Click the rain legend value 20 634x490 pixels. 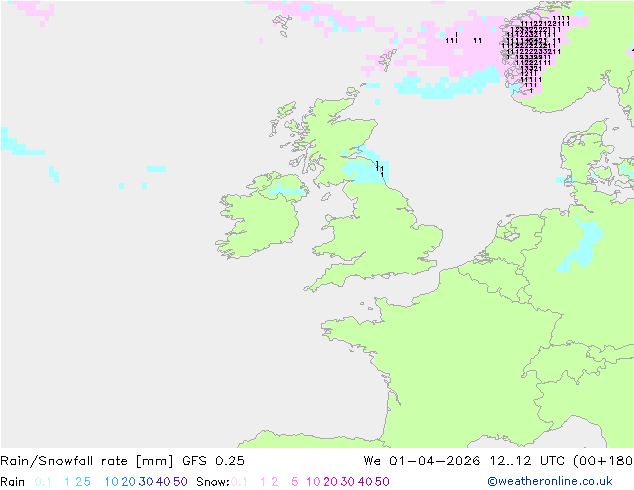(x=129, y=482)
